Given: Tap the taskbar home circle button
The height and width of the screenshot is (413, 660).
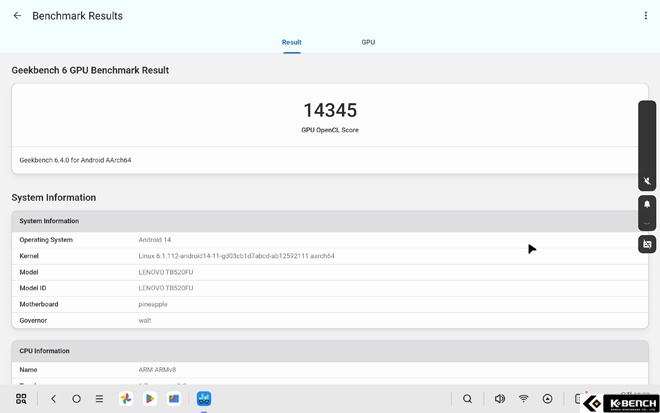Looking at the screenshot, I should [76, 399].
